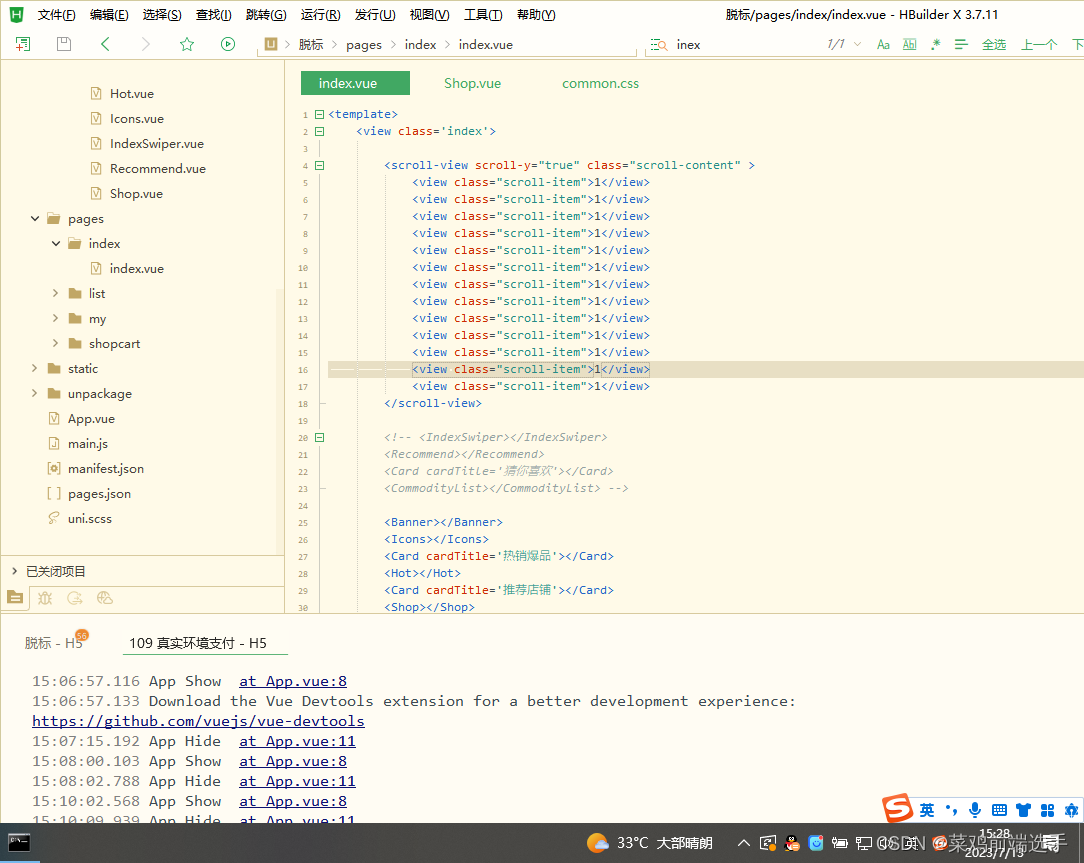Open the debug panel via the bug icon

[x=46, y=597]
